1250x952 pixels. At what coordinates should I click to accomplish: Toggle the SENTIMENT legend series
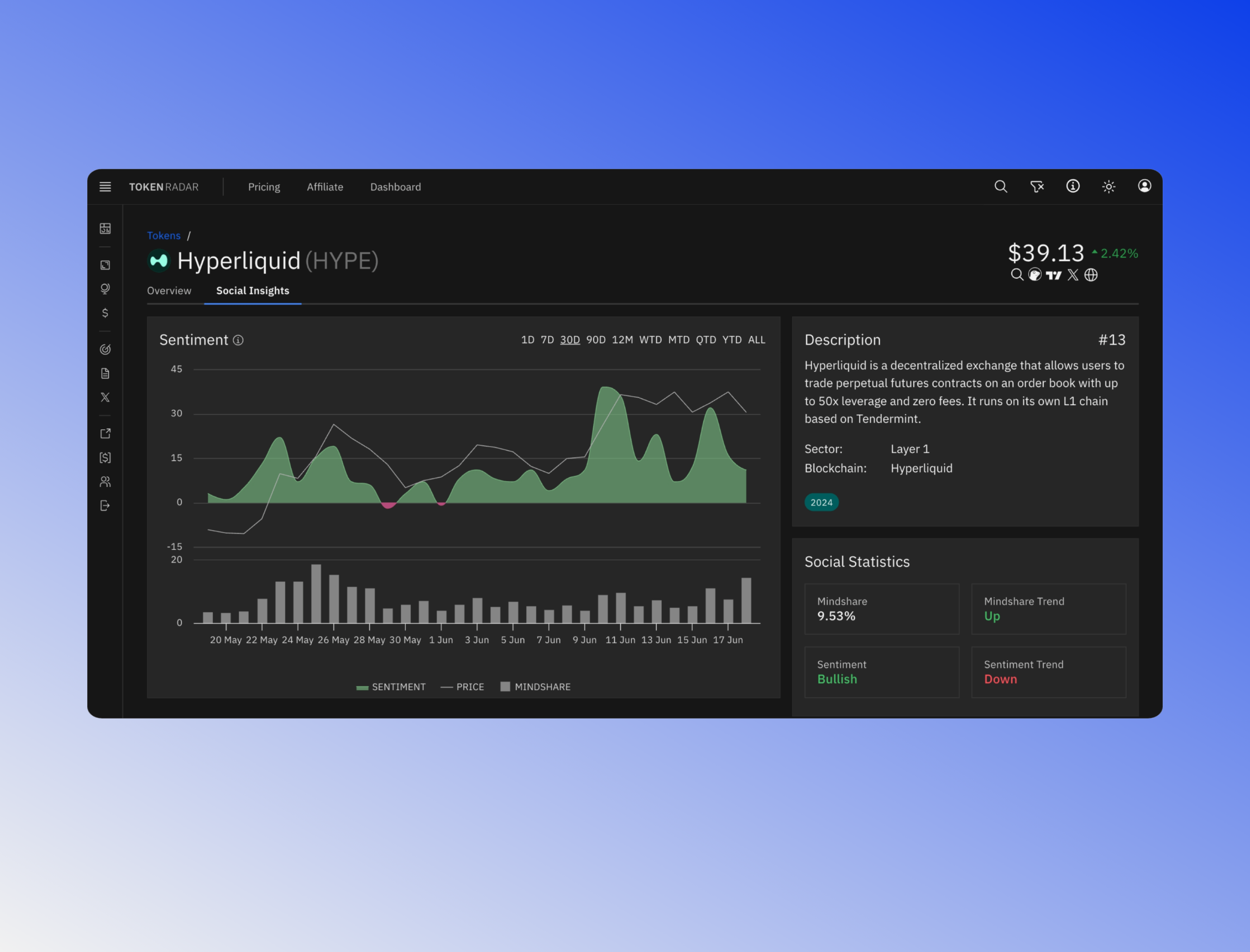click(x=390, y=687)
